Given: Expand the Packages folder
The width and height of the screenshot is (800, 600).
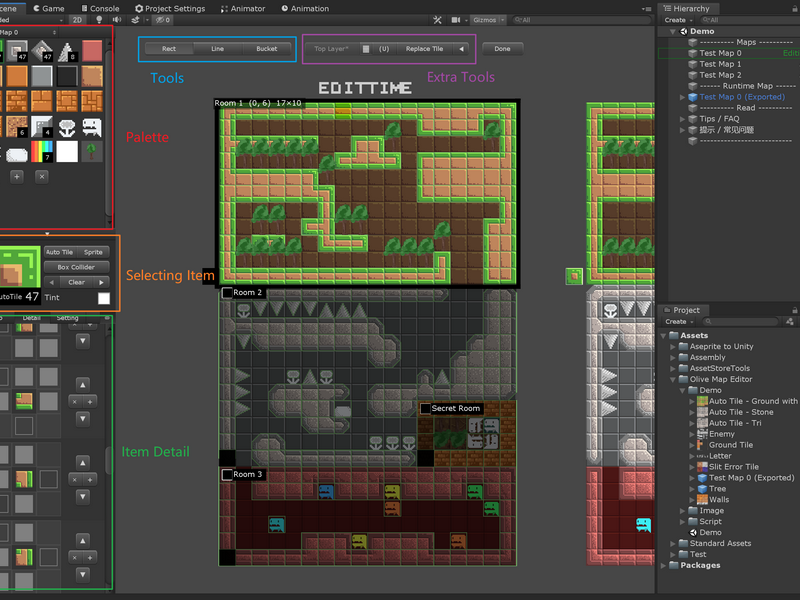Looking at the screenshot, I should tap(663, 565).
